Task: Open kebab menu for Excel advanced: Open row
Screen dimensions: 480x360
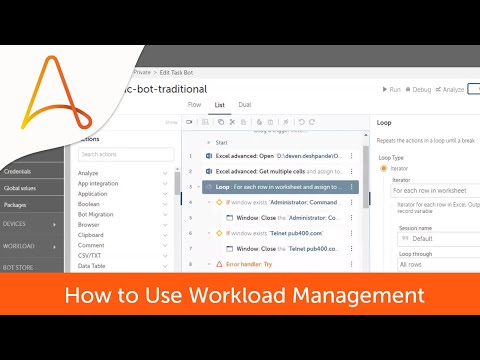Action: 351,156
